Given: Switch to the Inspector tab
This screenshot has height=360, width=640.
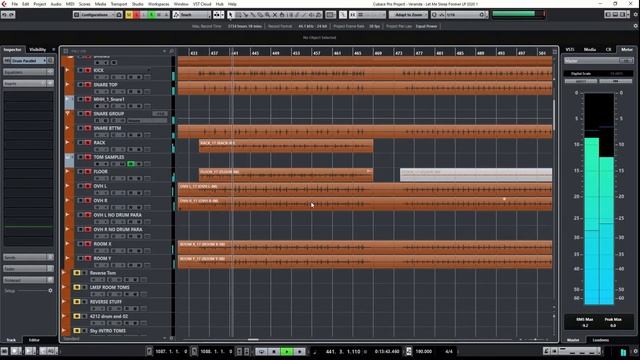Looking at the screenshot, I should (12, 50).
